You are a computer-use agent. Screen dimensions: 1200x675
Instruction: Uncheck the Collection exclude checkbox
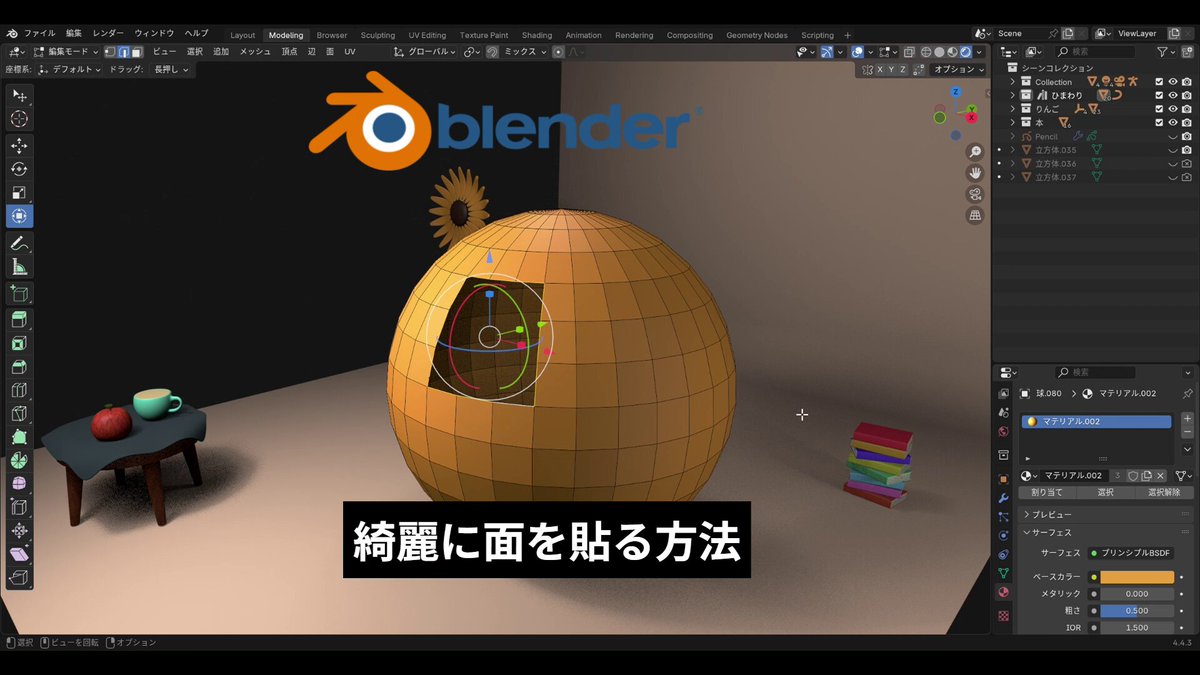tap(1159, 82)
